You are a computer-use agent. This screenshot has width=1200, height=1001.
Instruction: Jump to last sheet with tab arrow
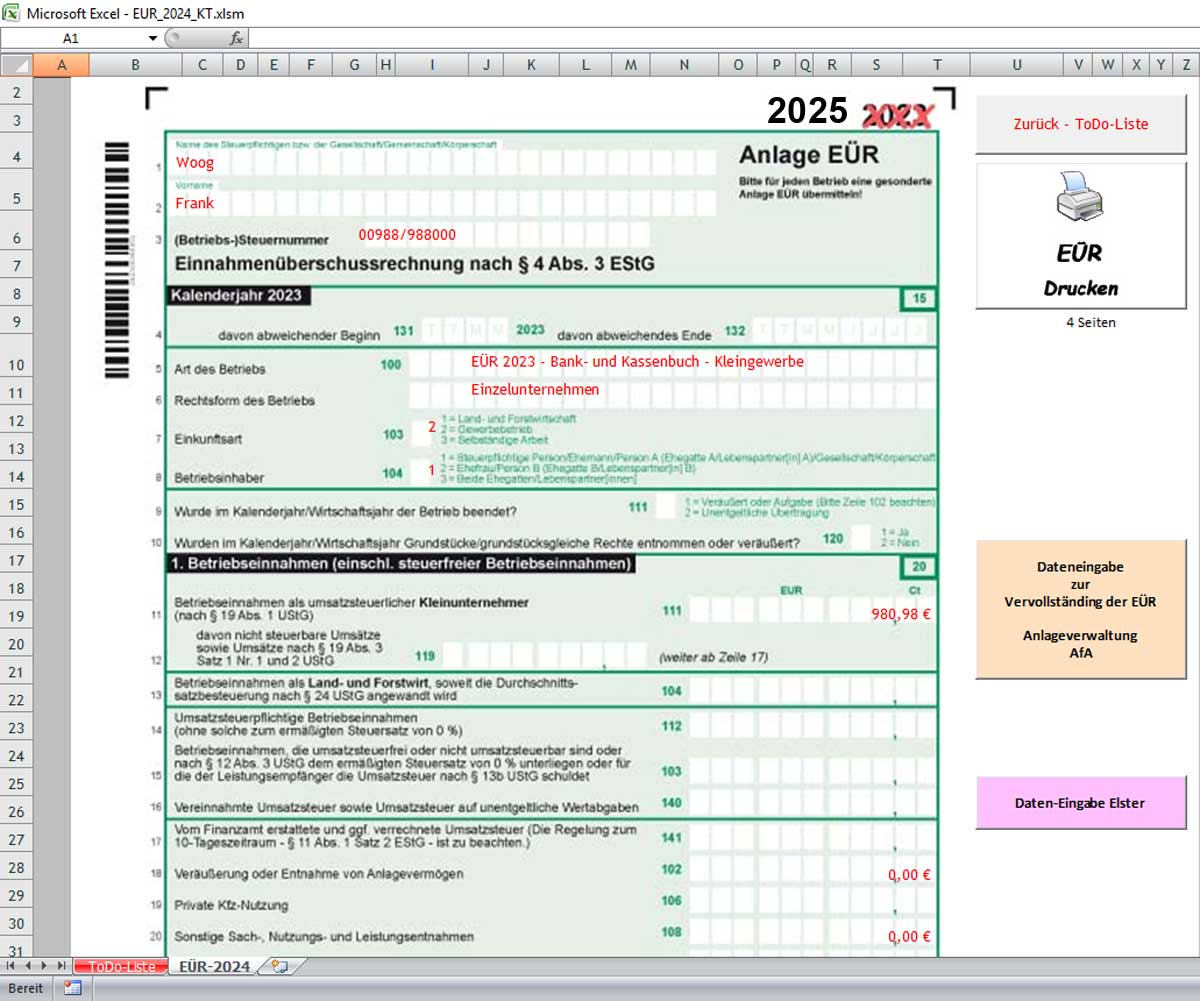point(62,966)
